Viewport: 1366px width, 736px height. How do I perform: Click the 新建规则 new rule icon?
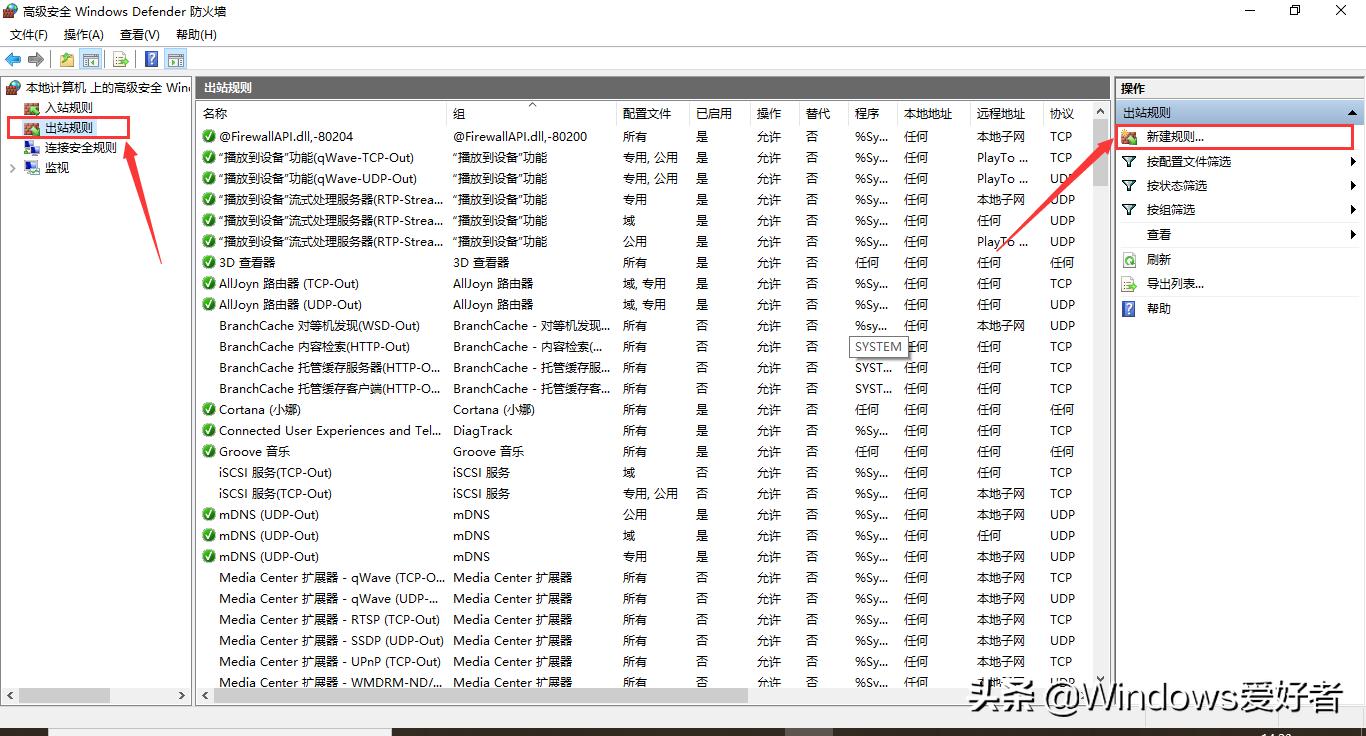1129,137
